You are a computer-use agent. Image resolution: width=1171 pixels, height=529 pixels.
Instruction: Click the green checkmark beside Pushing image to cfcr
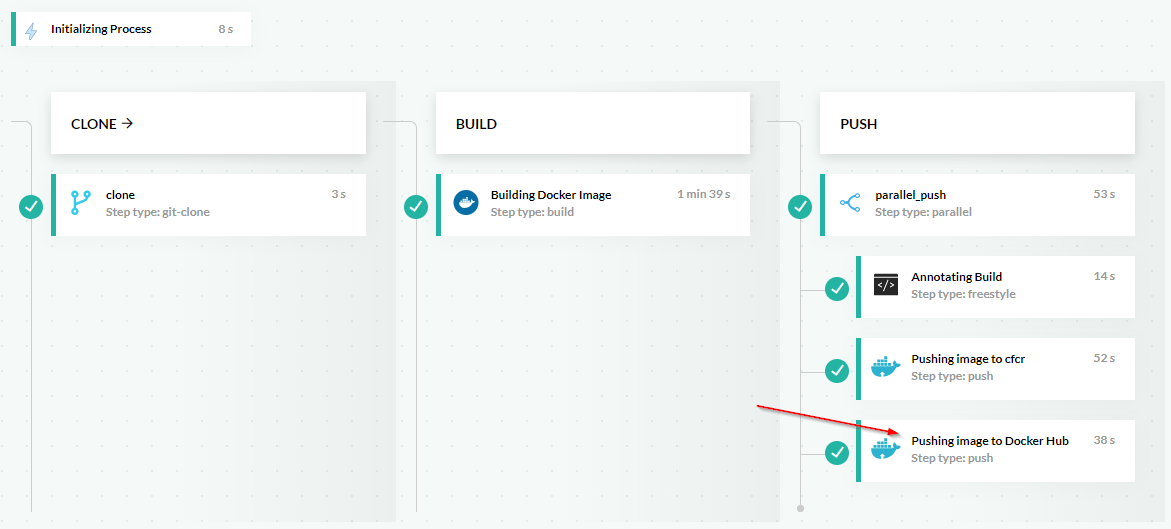837,371
